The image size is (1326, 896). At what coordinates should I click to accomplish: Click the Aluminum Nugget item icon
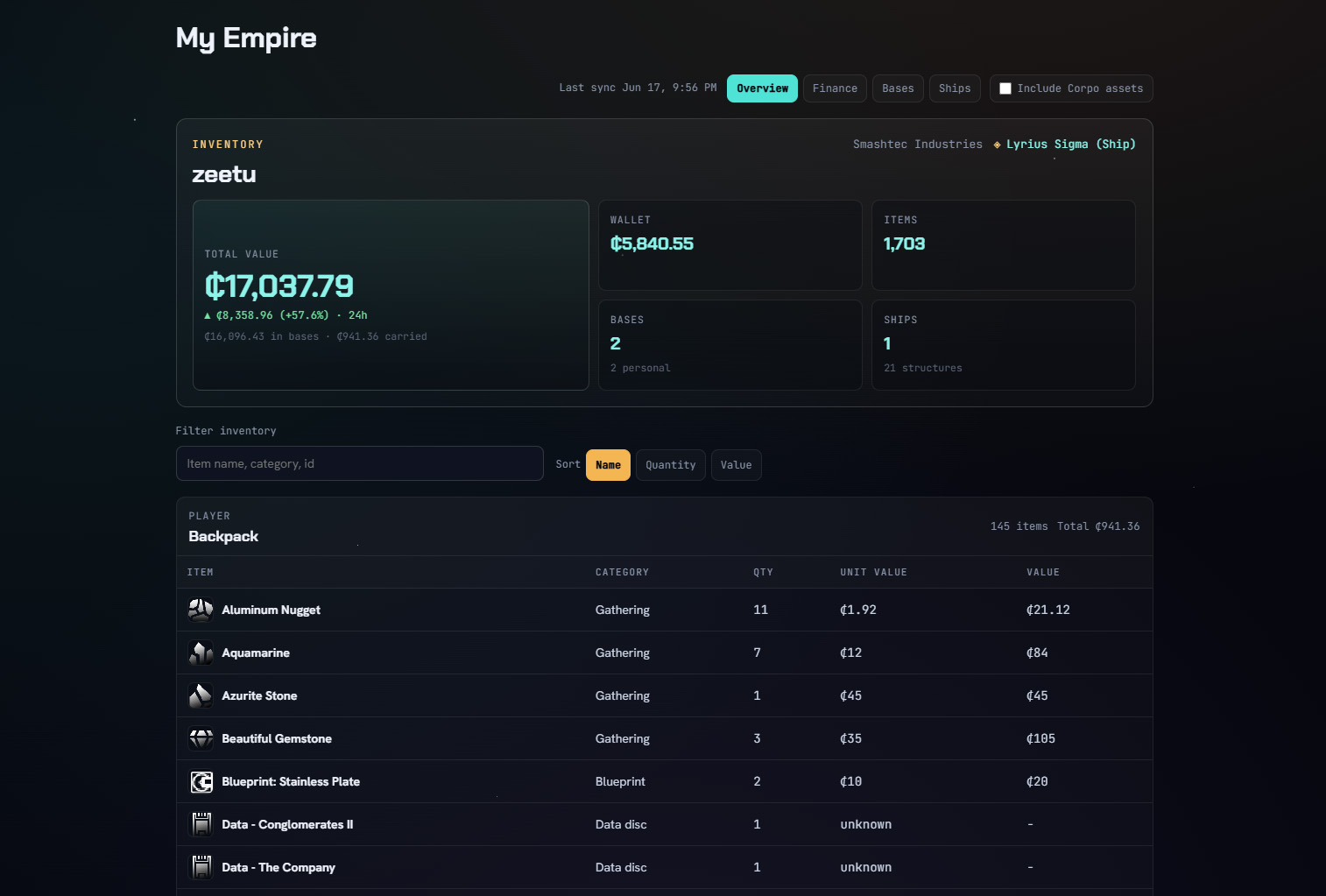201,610
